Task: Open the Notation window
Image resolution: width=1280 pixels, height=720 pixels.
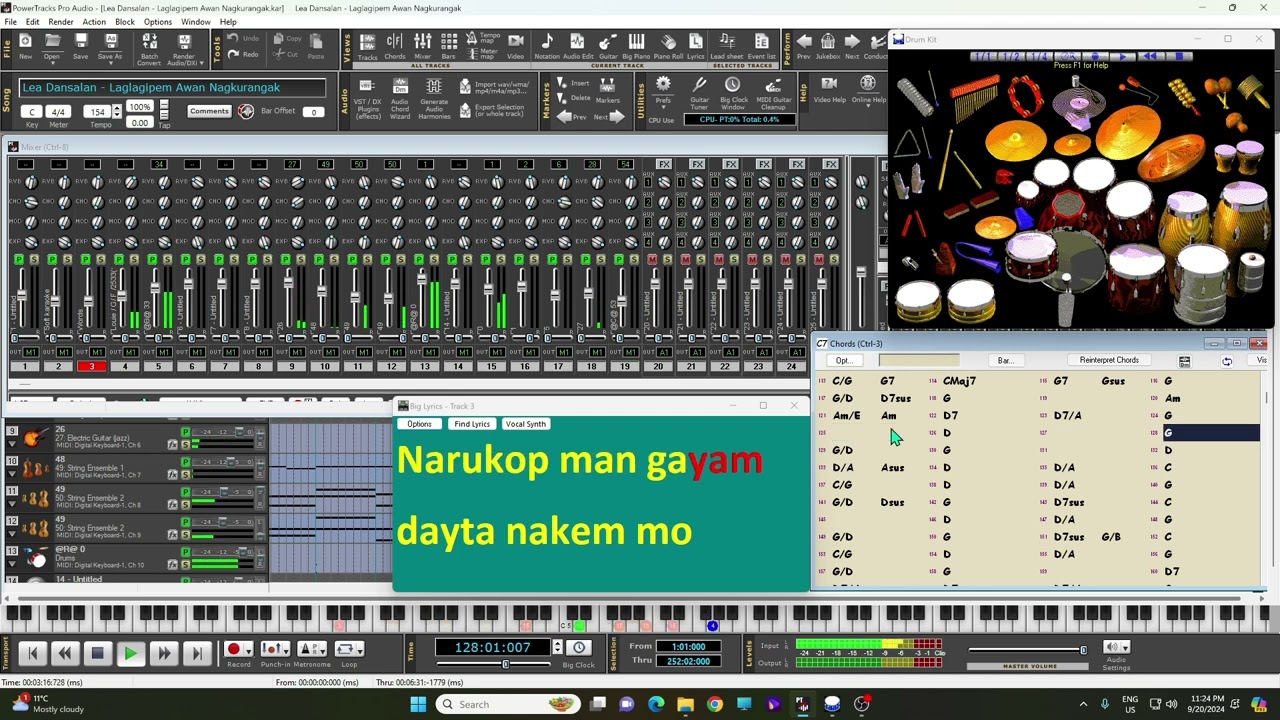Action: click(547, 46)
